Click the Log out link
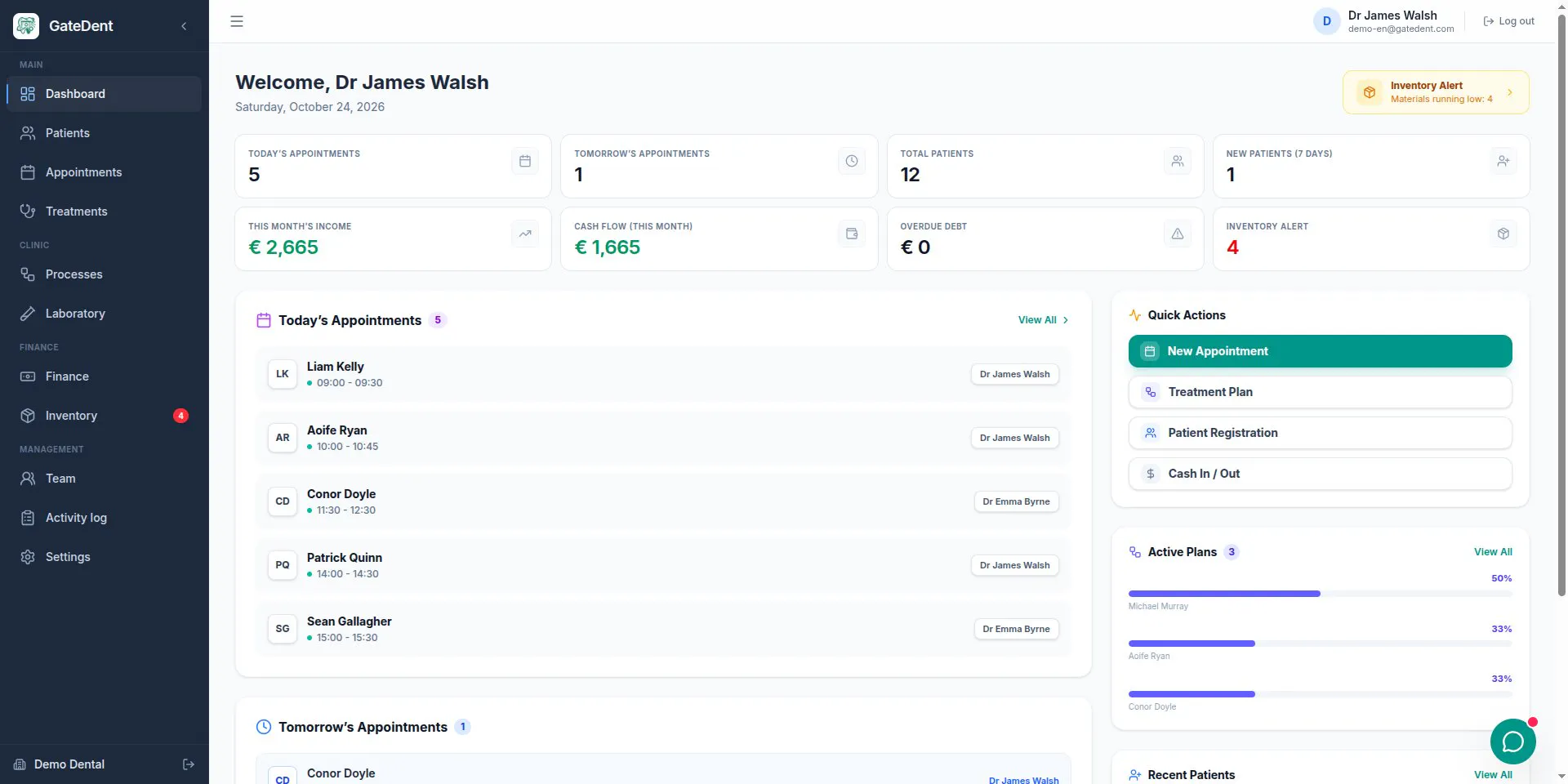1568x784 pixels. click(1508, 21)
